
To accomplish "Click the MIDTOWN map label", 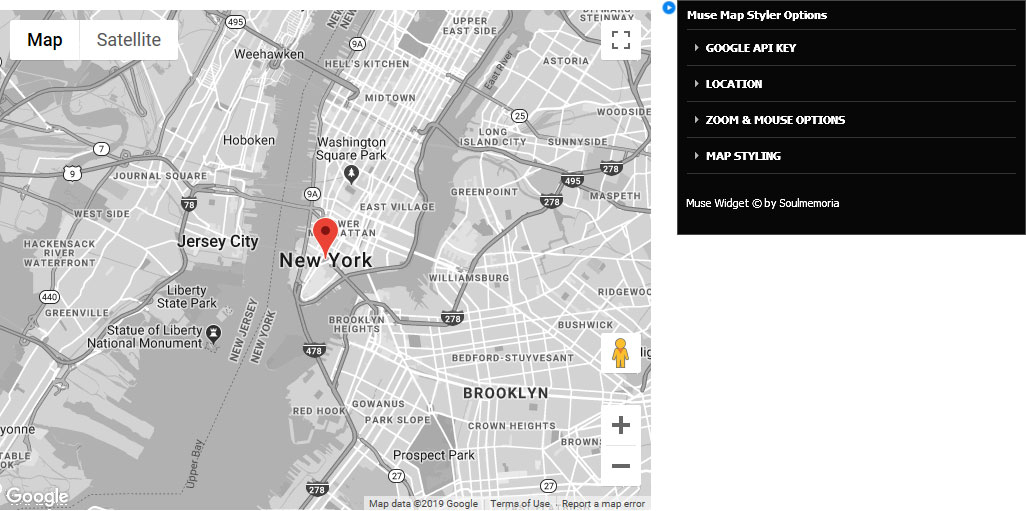I will click(x=390, y=97).
